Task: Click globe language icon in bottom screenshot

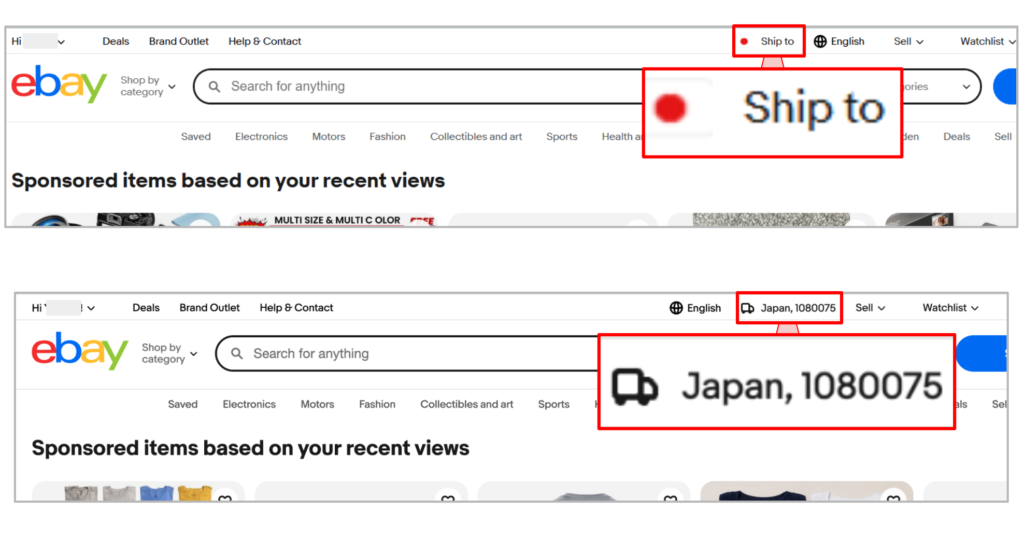Action: (x=676, y=308)
